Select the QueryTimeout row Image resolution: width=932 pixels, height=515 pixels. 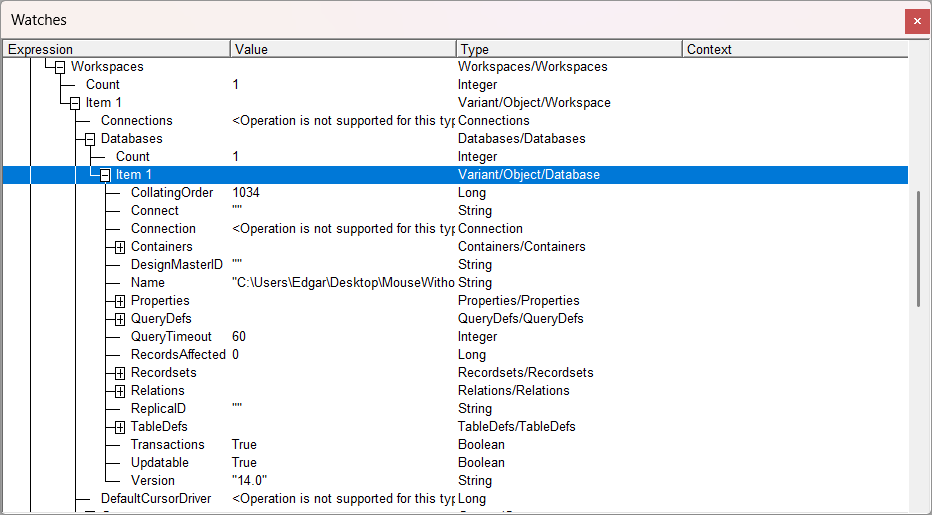[x=171, y=337]
